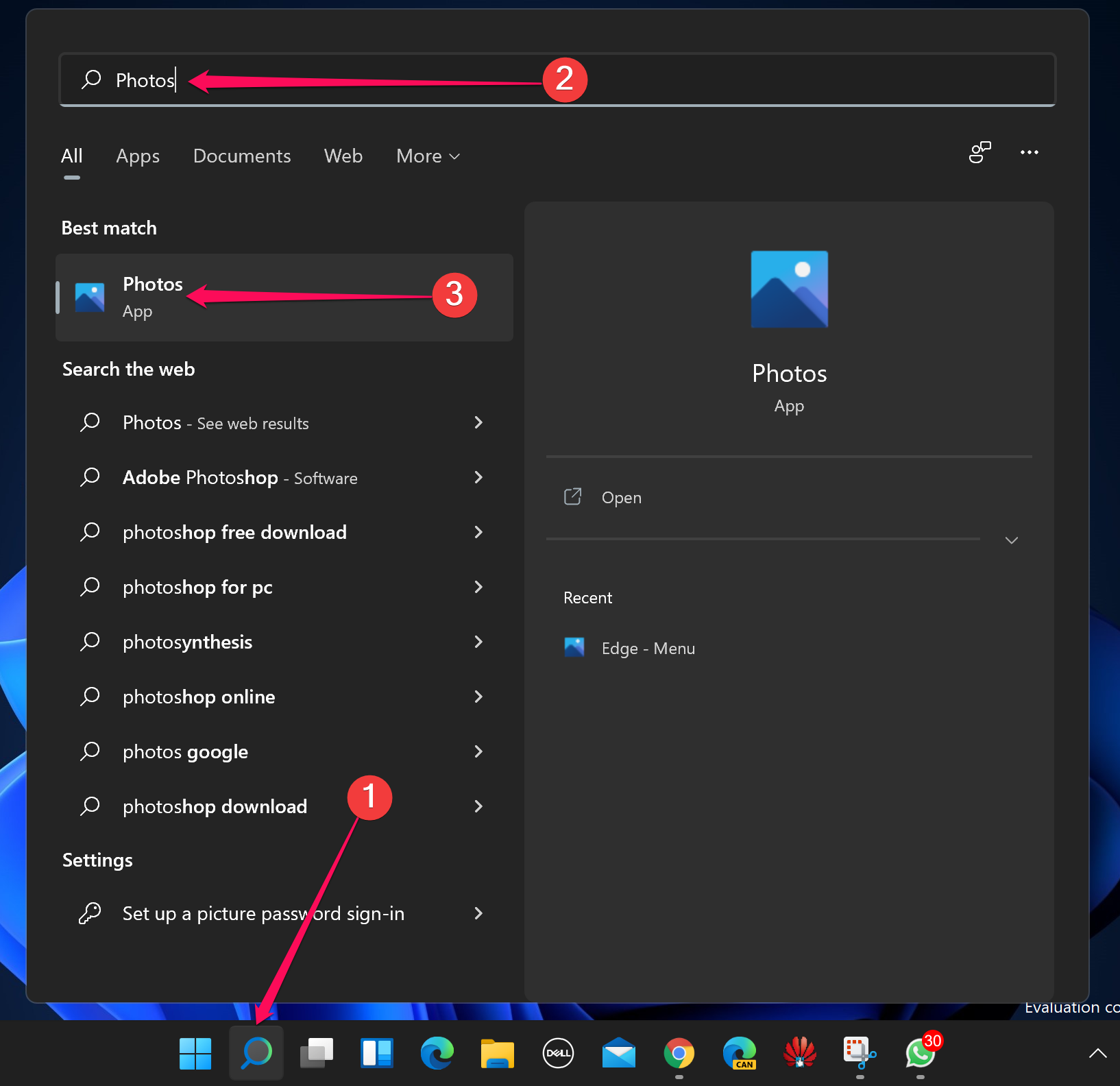
Task: Open the Widgets panel icon
Action: pyautogui.click(x=377, y=1053)
